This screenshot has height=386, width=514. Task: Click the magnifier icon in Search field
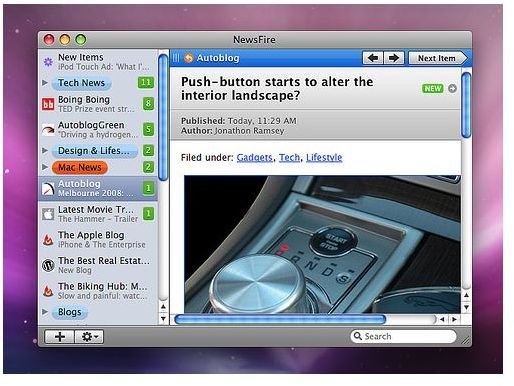(x=358, y=336)
